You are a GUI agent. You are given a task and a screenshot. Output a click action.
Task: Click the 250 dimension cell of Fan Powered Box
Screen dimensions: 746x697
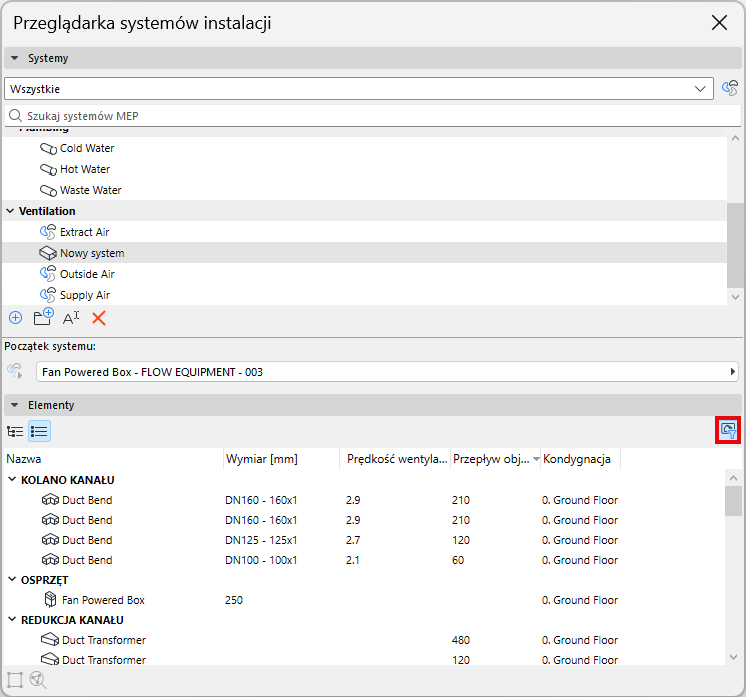tap(234, 600)
